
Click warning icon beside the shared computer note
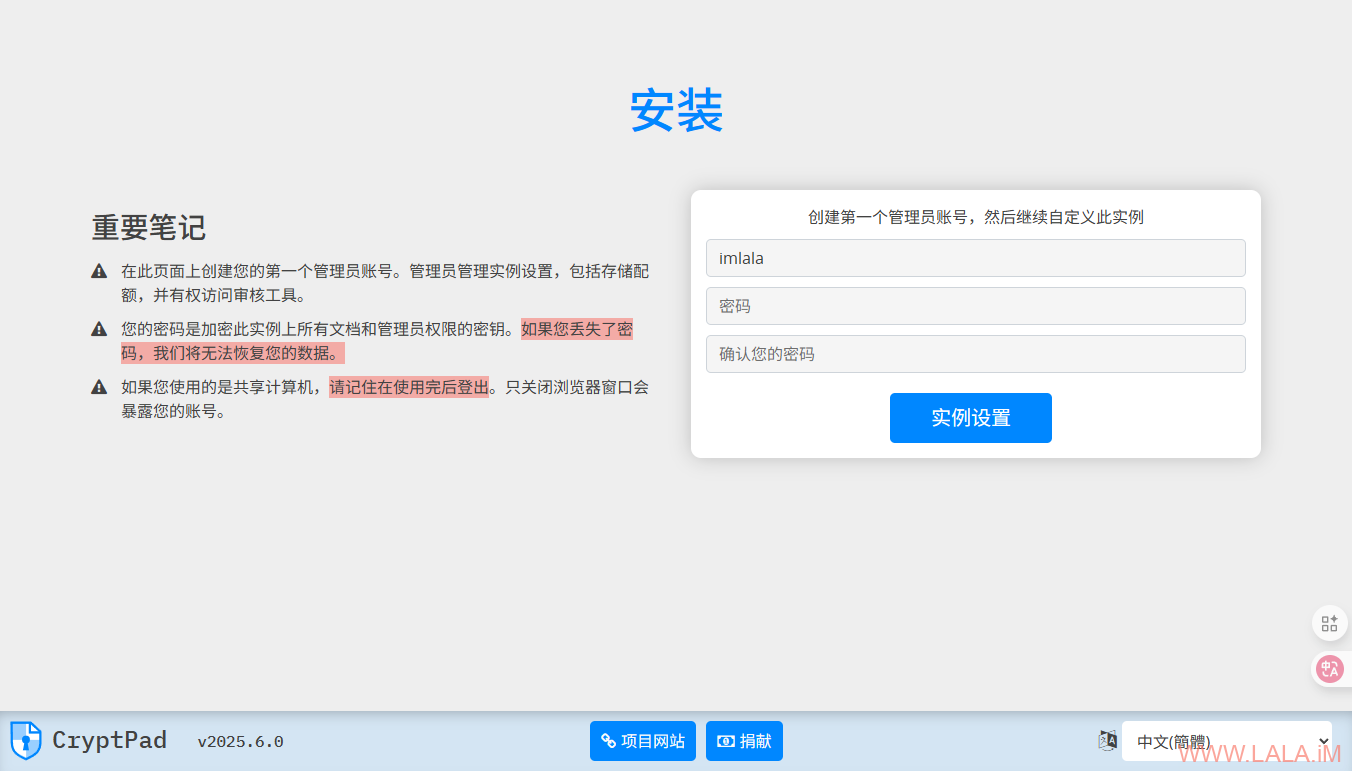(x=99, y=387)
